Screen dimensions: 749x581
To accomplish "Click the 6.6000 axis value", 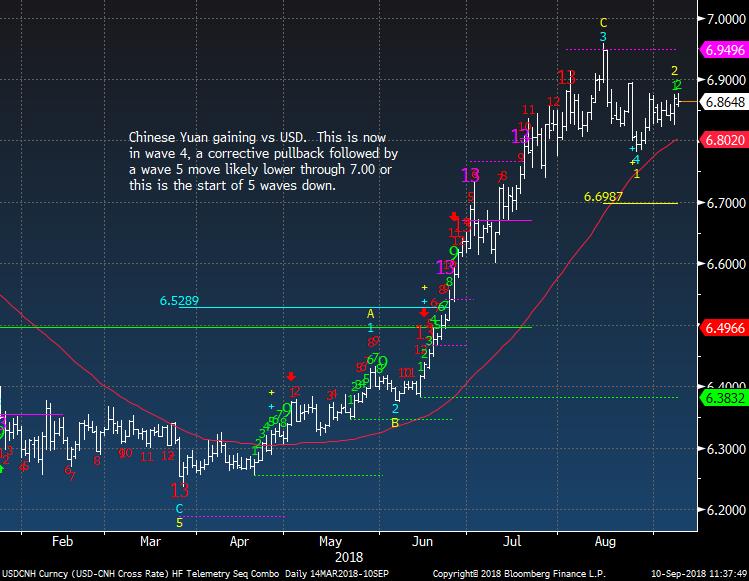I will coord(725,264).
